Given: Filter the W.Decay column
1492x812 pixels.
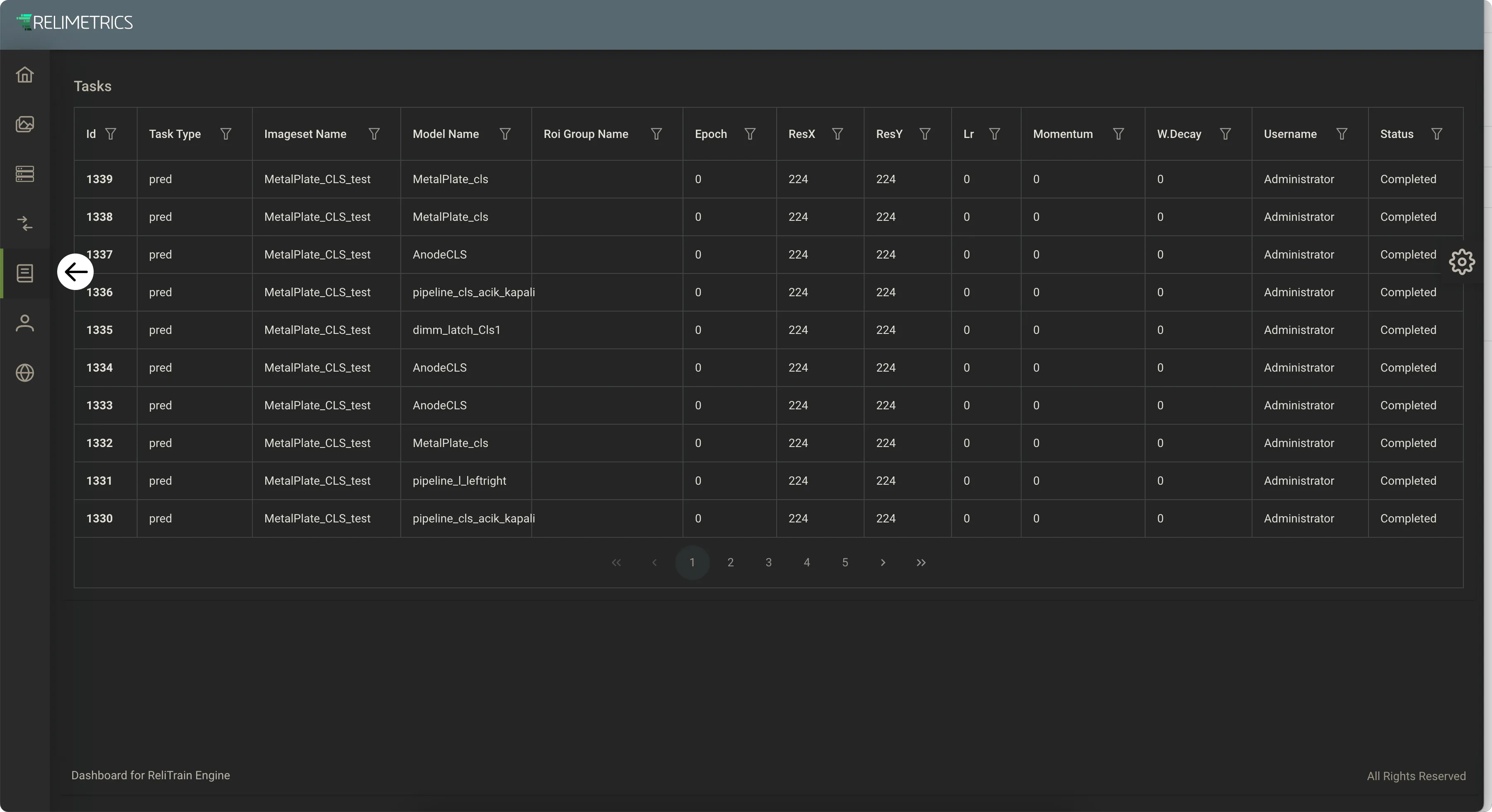Looking at the screenshot, I should [x=1226, y=134].
